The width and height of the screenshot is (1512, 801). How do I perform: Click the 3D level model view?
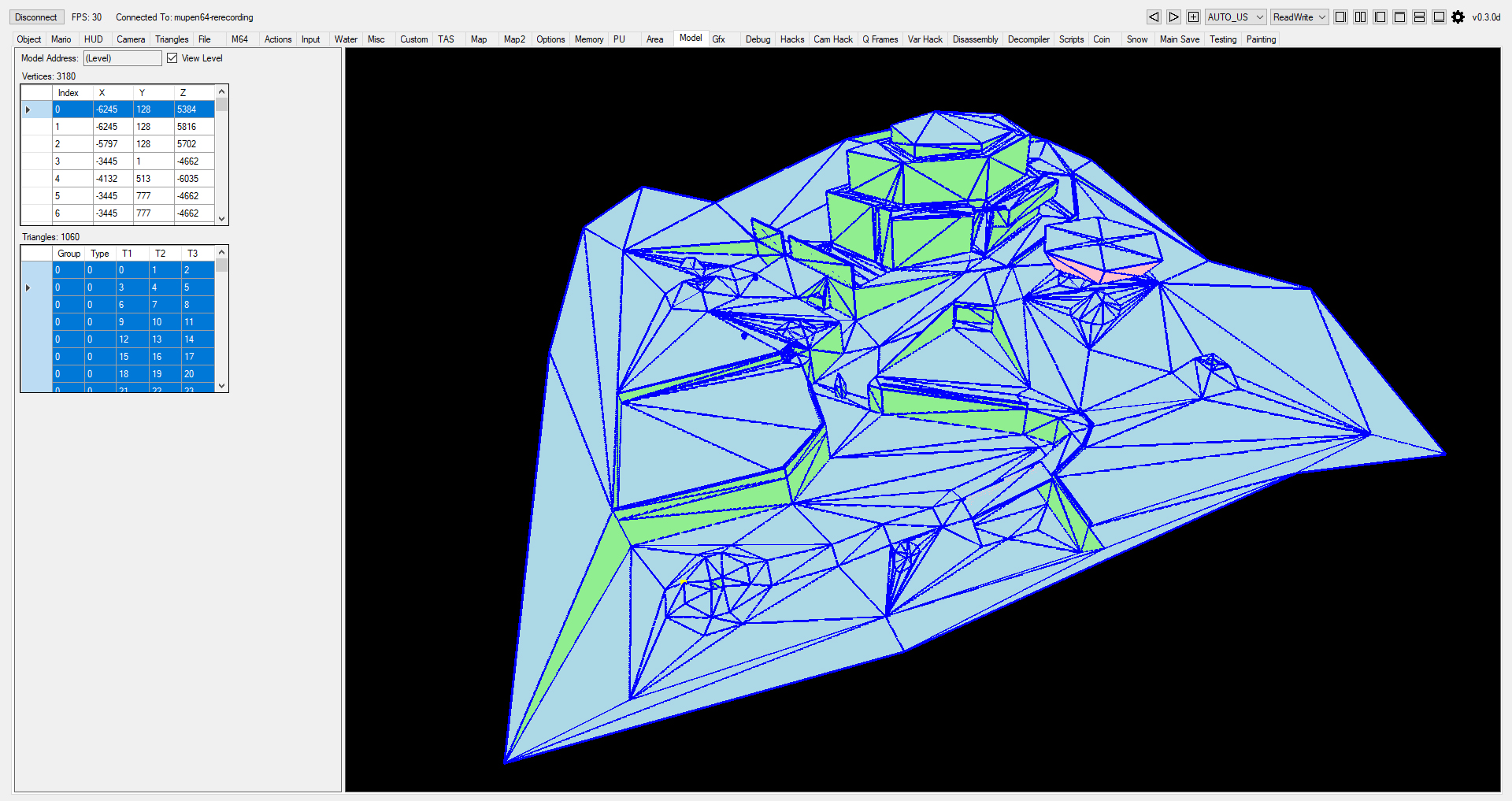click(923, 419)
